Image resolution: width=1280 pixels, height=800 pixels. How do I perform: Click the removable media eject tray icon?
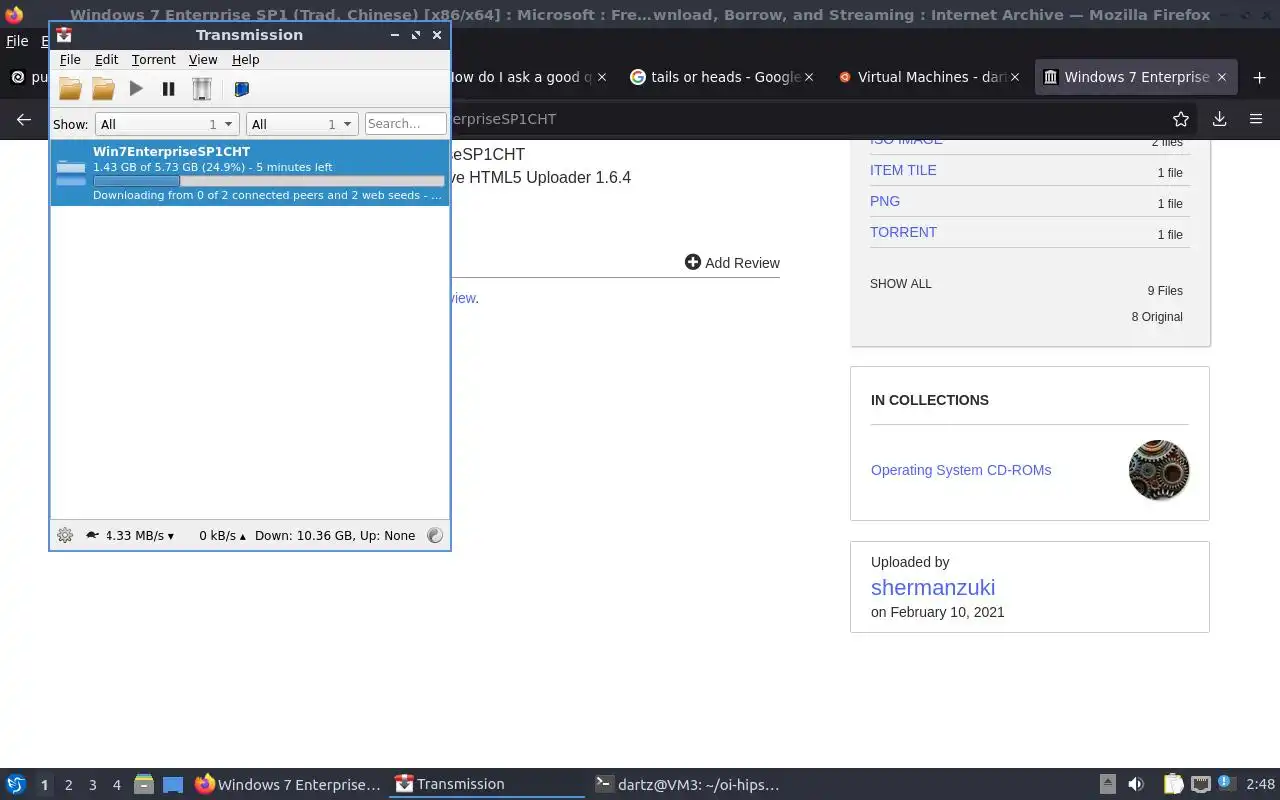1107,784
